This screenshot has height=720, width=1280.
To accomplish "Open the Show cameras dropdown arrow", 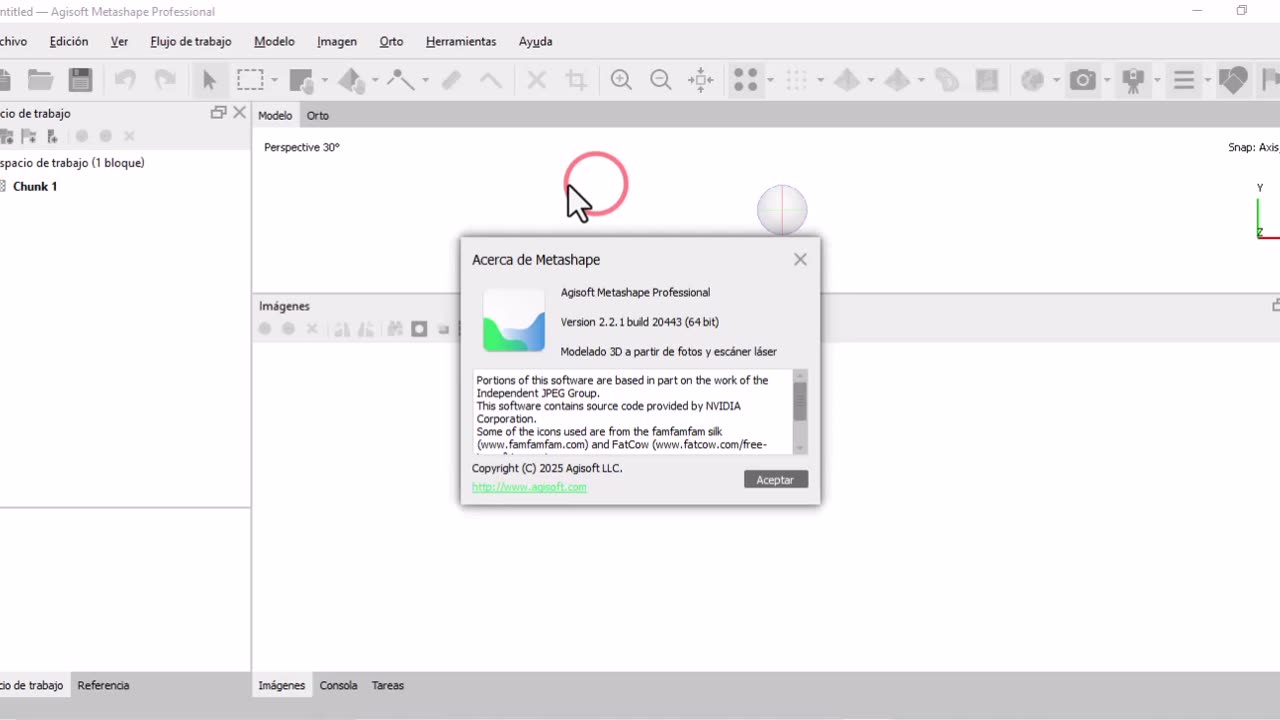I will [x=1106, y=80].
